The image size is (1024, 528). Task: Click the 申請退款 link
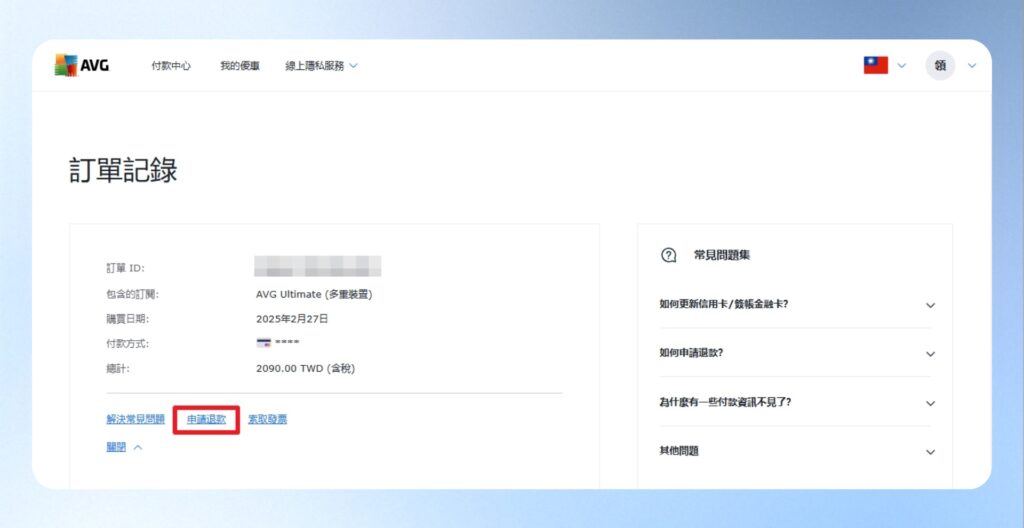pyautogui.click(x=206, y=420)
